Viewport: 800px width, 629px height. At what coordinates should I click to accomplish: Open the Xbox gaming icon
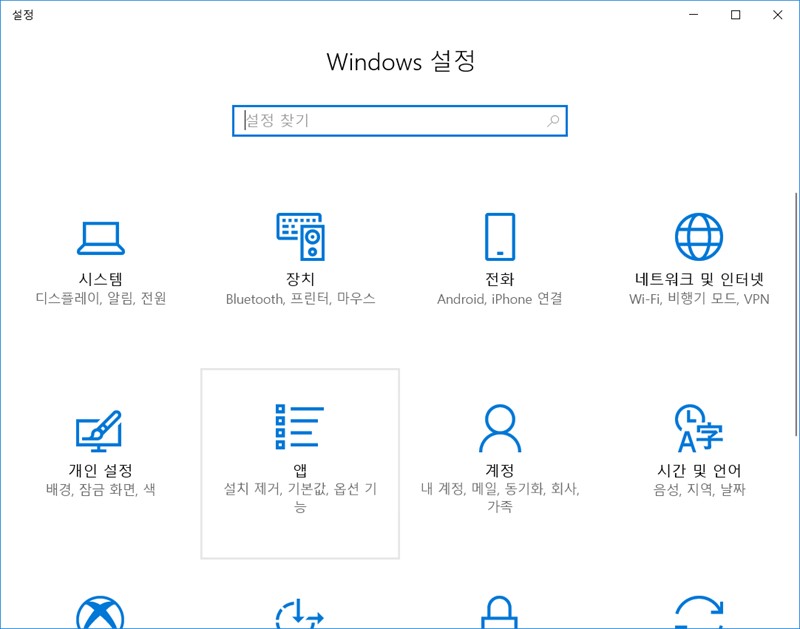click(100, 613)
